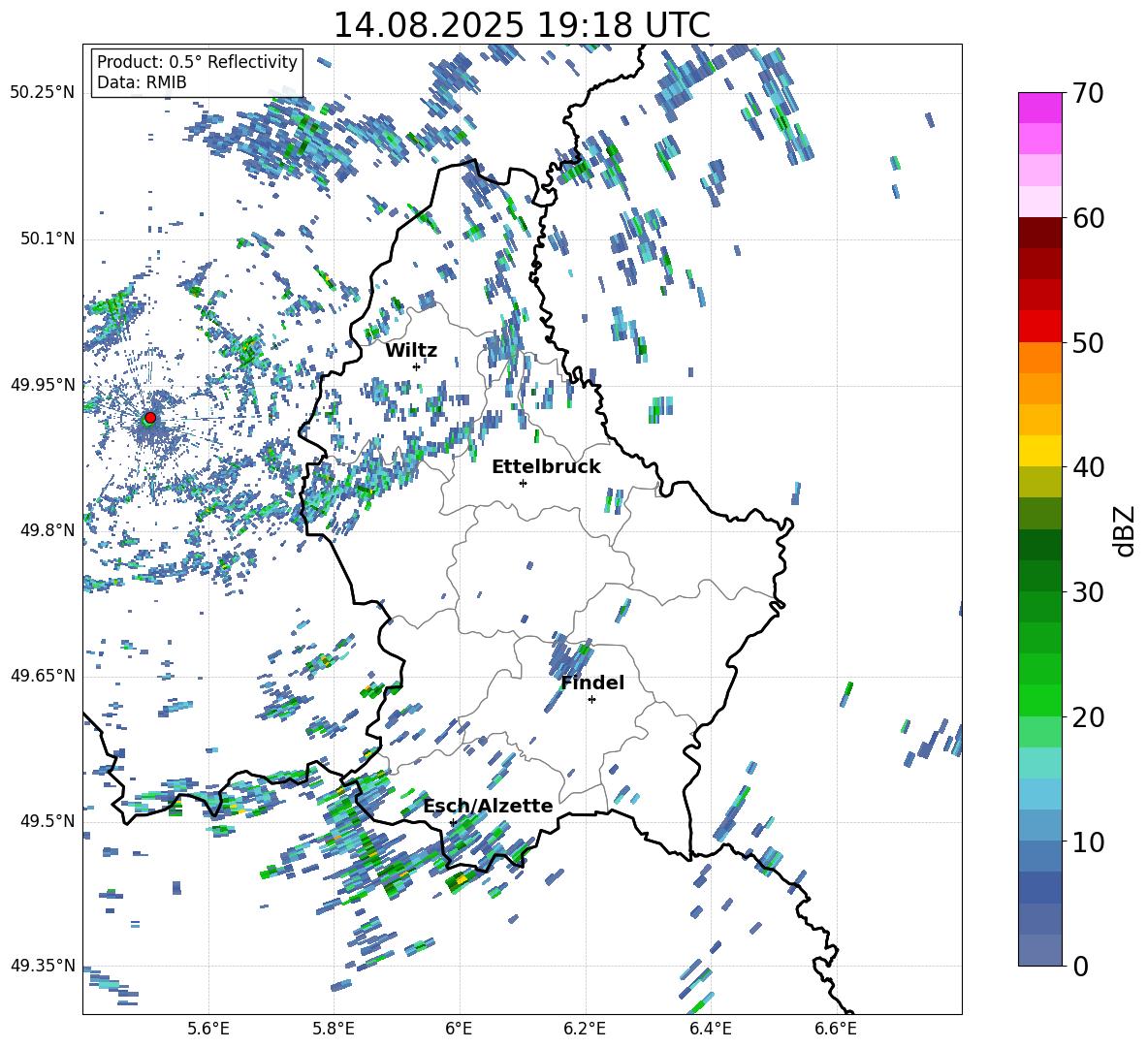This screenshot has width=1148, height=1048.
Task: Click the red radar site marker dot
Action: tap(150, 417)
